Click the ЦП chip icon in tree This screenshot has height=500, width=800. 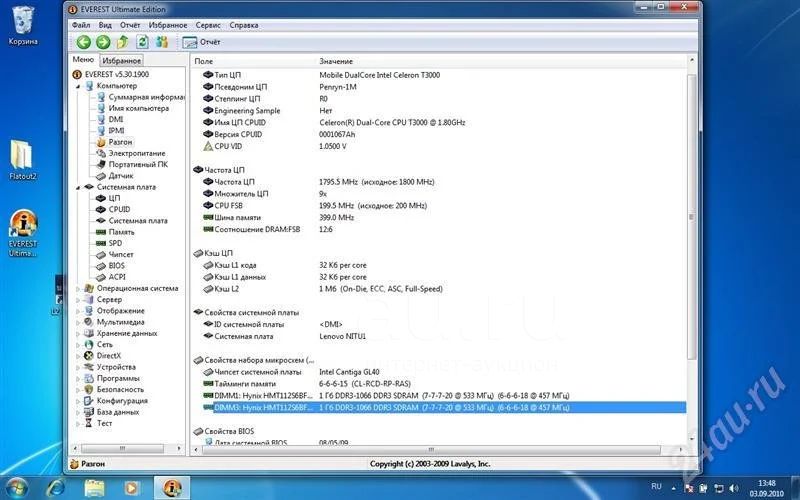[101, 198]
